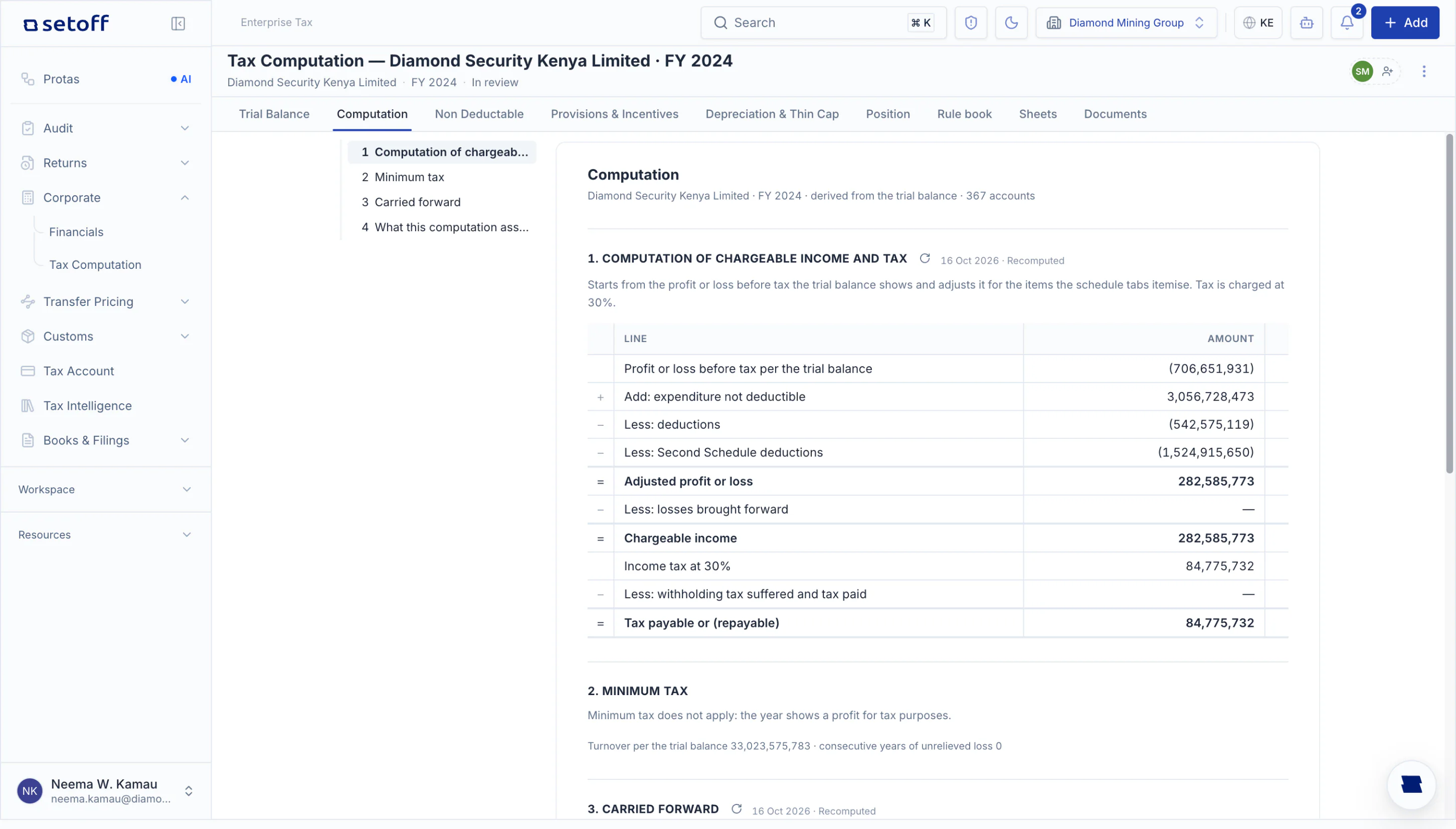Expand the Returns menu chevron
Viewport: 1456px width, 829px height.
click(x=185, y=163)
